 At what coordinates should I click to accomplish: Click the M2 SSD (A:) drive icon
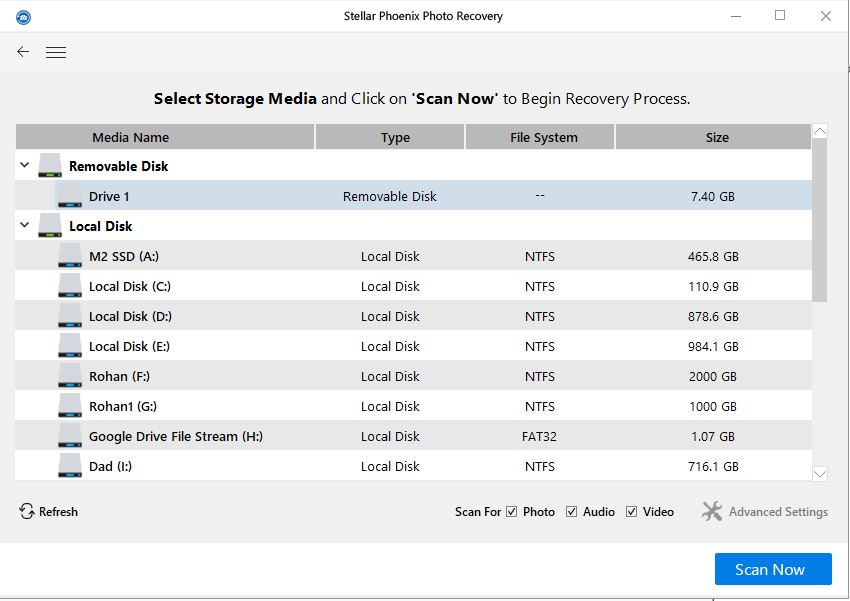[69, 256]
